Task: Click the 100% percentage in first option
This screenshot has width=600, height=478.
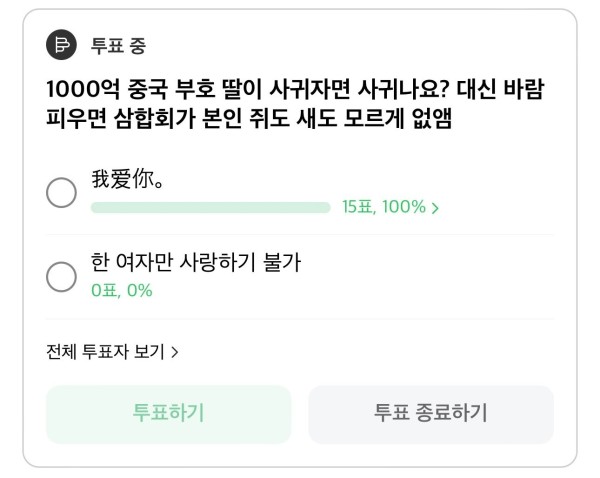Action: (404, 207)
